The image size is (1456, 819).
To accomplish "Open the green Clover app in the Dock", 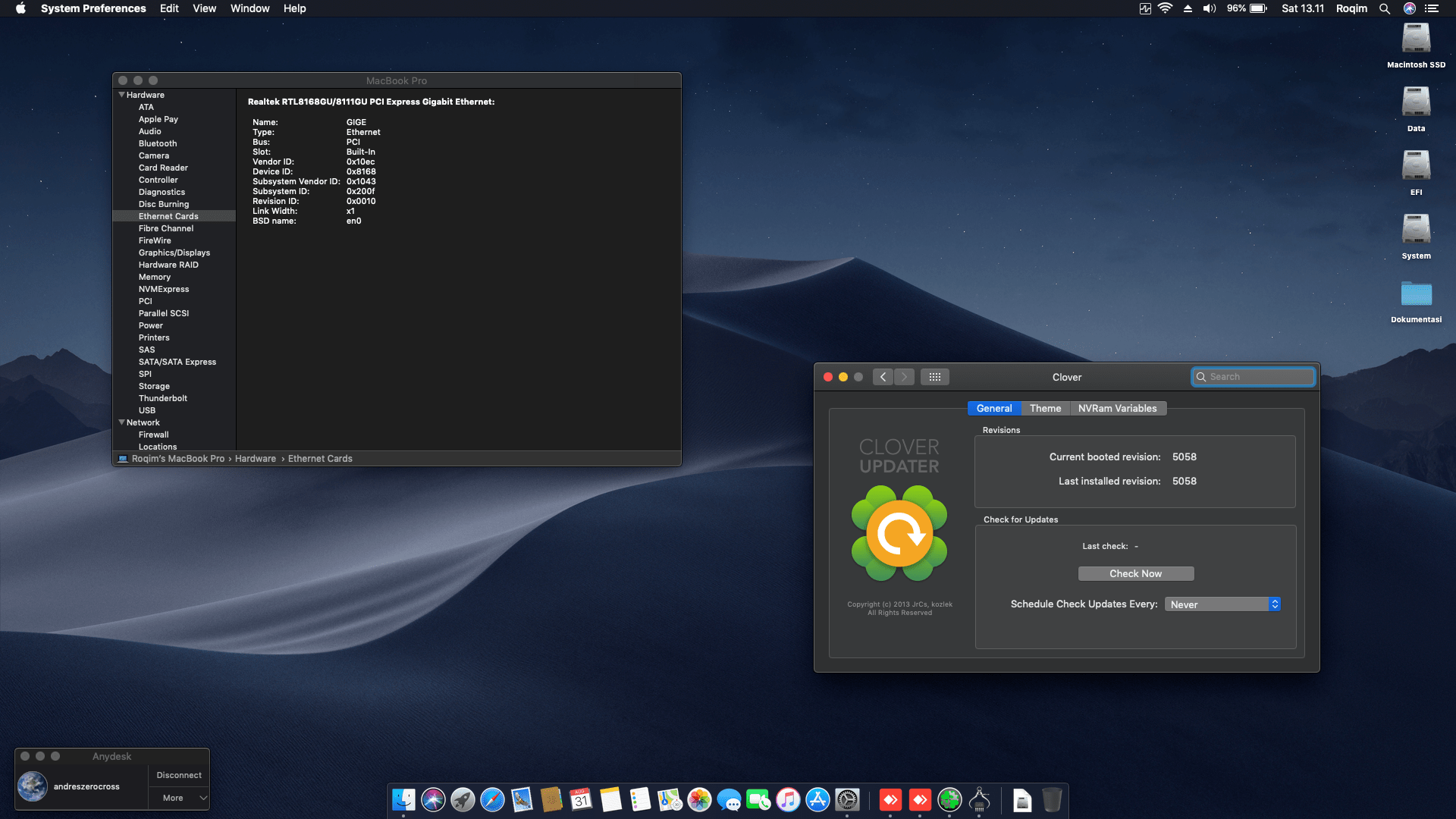I will point(949,799).
